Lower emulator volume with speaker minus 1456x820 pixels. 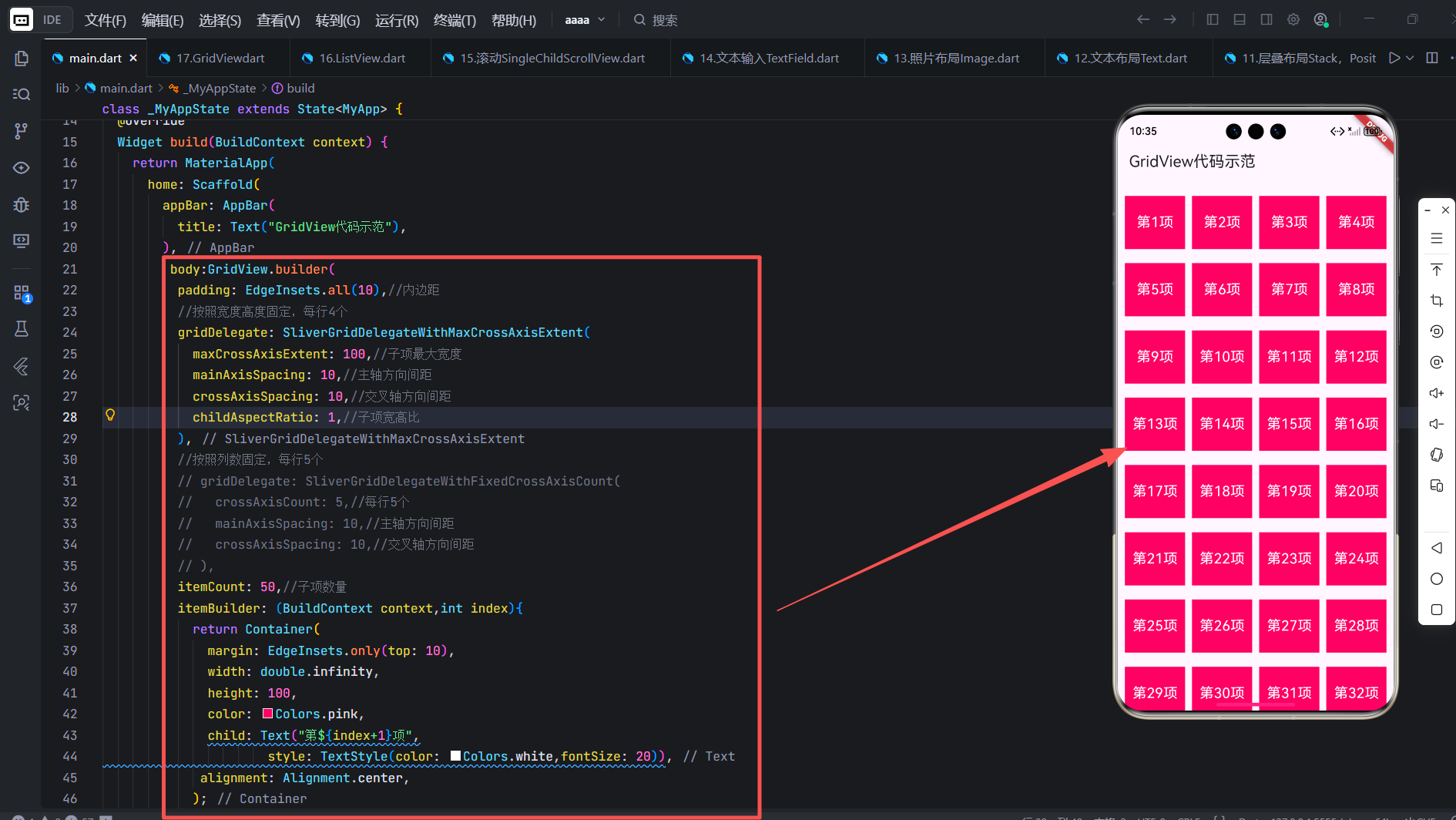1437,424
